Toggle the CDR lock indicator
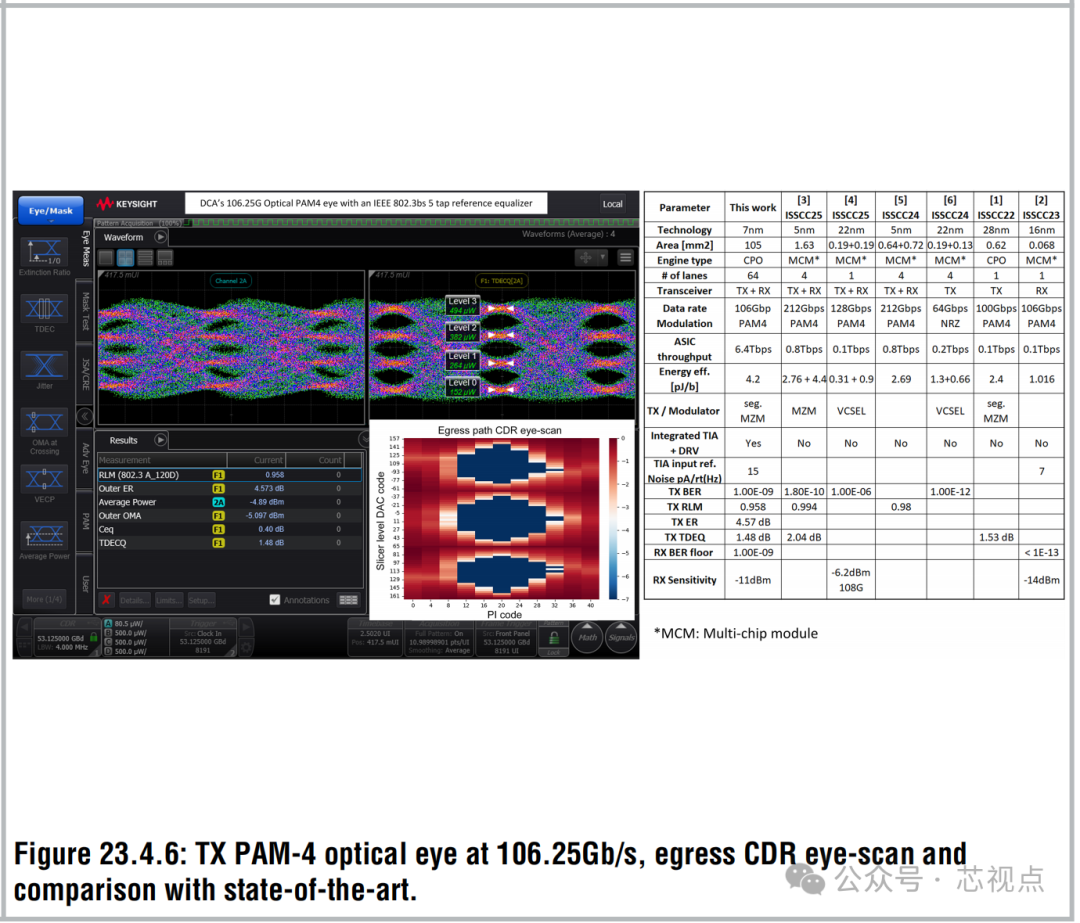1080x923 pixels. (x=93, y=638)
